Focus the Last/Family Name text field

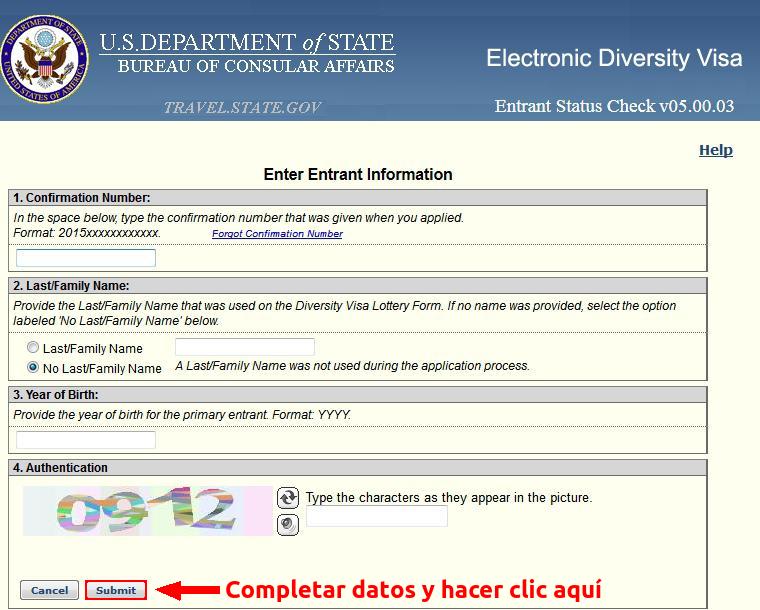pos(245,347)
